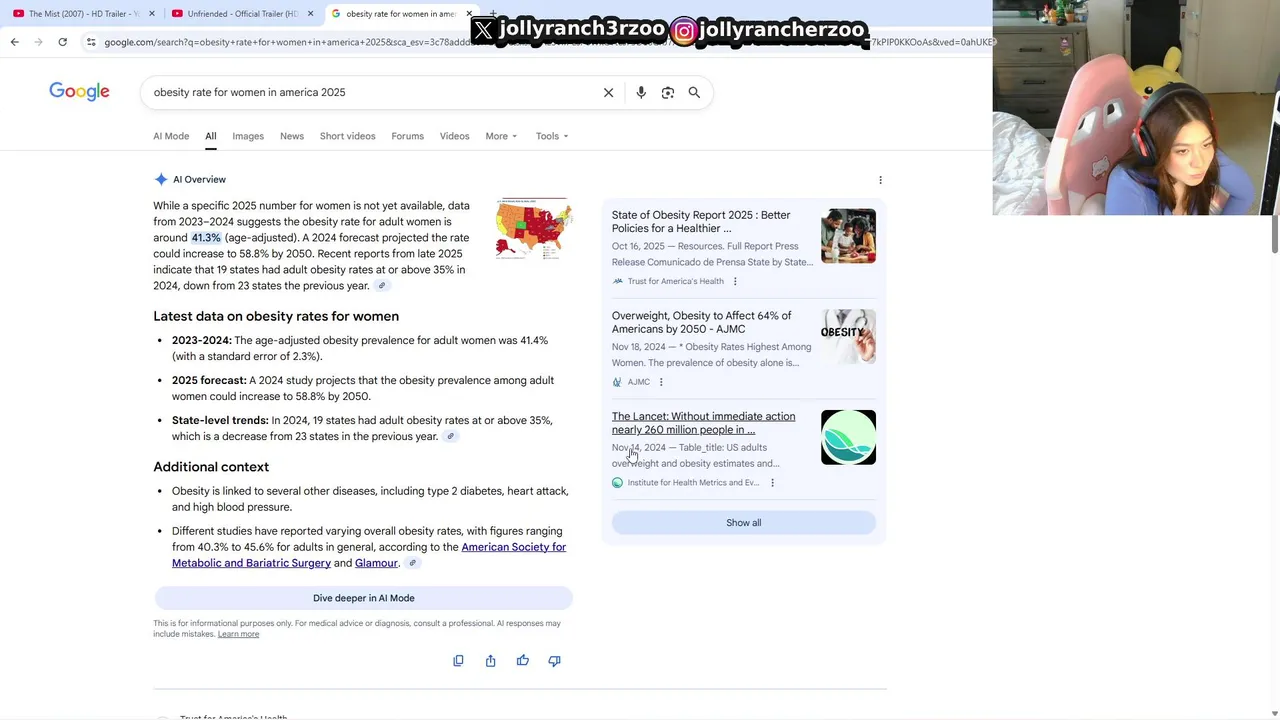Viewport: 1280px width, 720px height.
Task: Share the AI Overview
Action: click(x=490, y=661)
